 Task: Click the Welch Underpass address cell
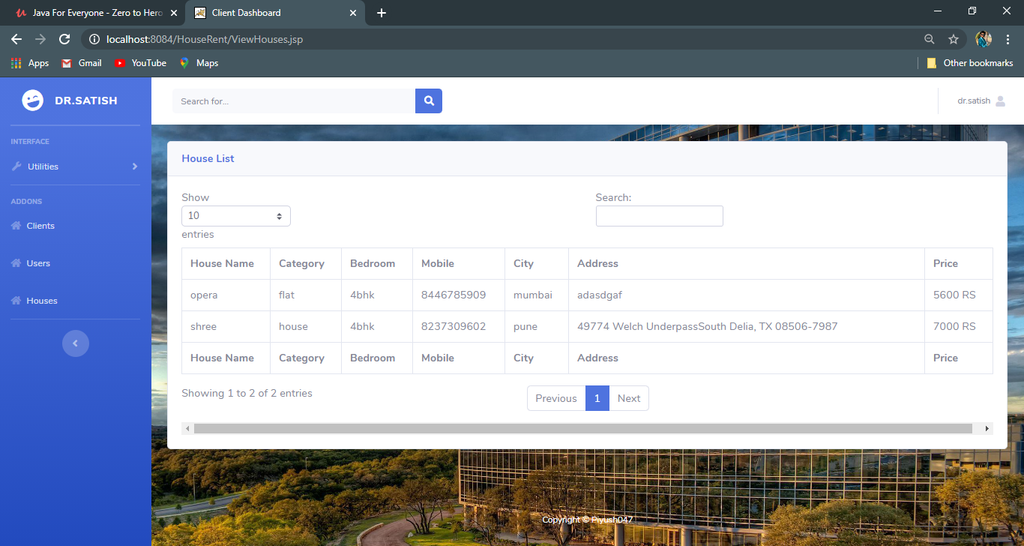click(x=746, y=327)
